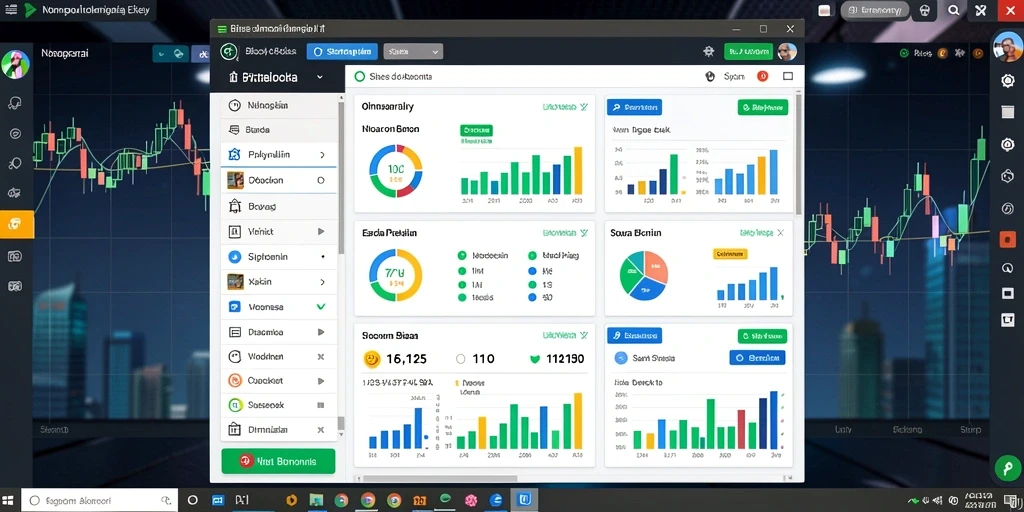Screen dimensions: 1024x512
Task: Open settings gear in dashboard header
Action: click(x=708, y=51)
